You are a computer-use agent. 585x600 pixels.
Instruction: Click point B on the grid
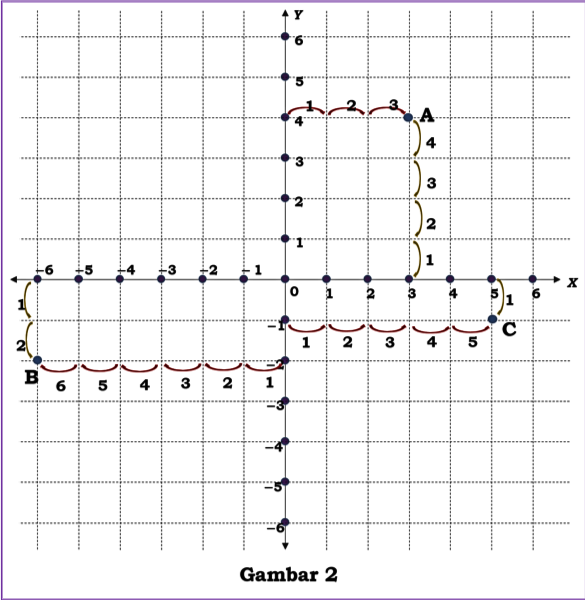[37, 360]
